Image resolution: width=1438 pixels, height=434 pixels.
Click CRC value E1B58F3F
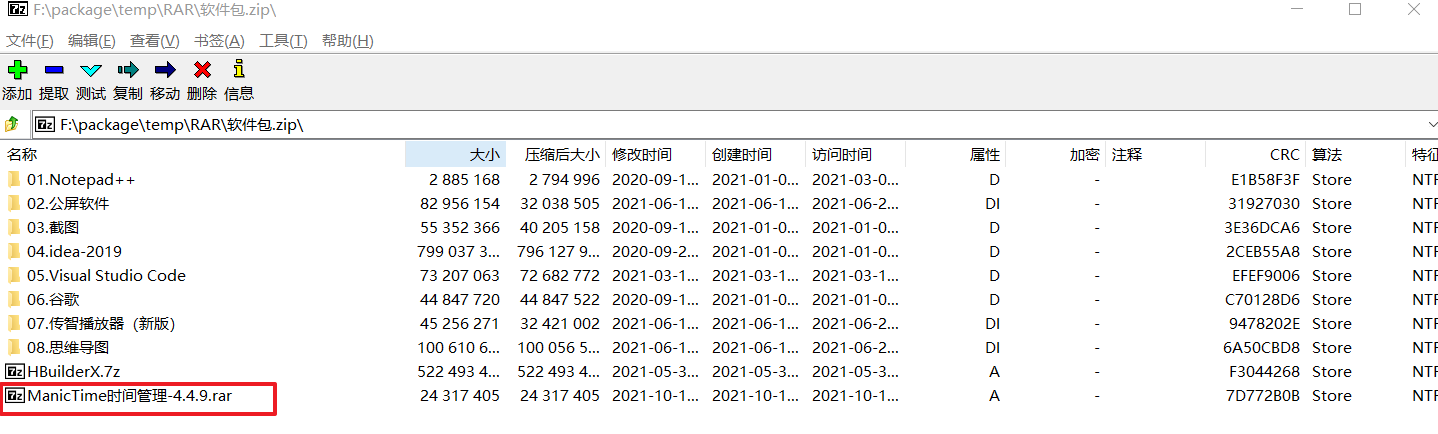(x=1266, y=180)
